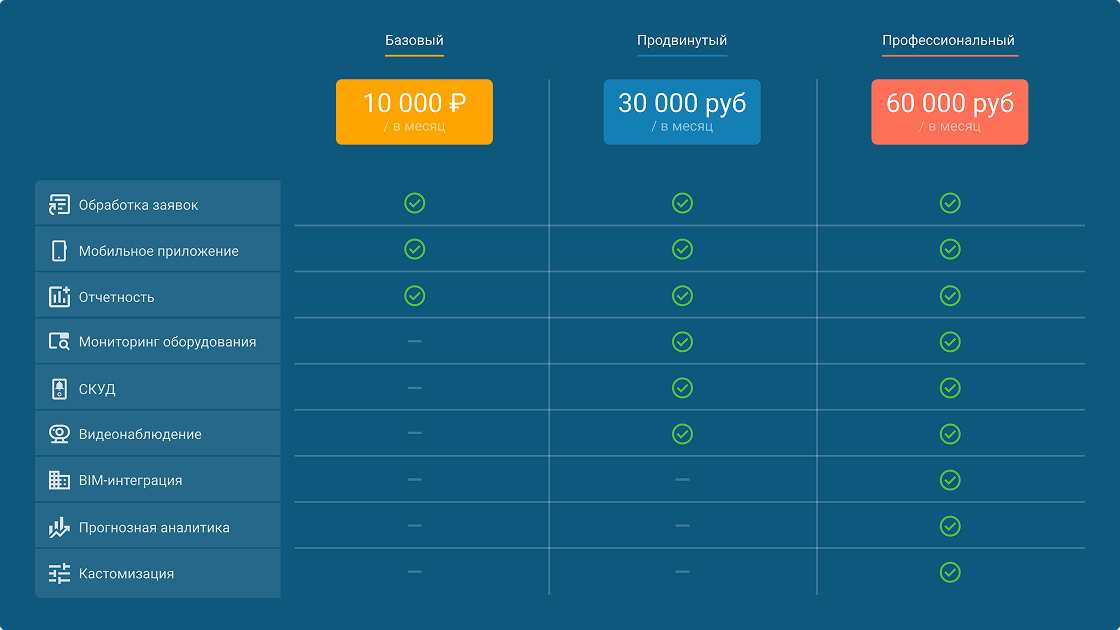Click Продвинутый dash for Кастомизация
1120x630 pixels.
tap(682, 571)
